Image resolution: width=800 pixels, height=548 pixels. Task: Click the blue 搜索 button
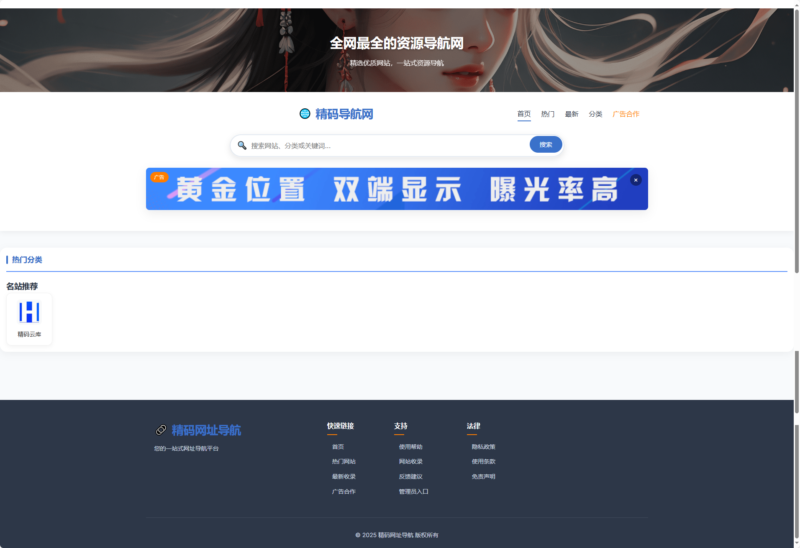pyautogui.click(x=546, y=144)
